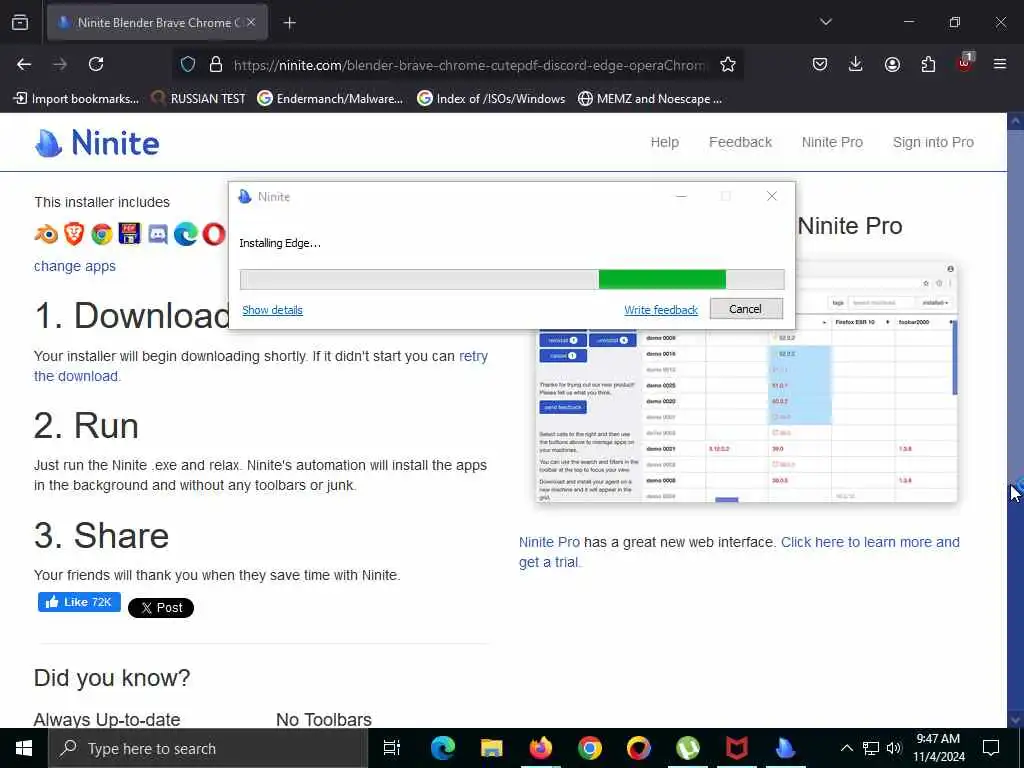Screen dimensions: 1024x768
Task: Click the Ninite logo in page header
Action: coord(97,142)
